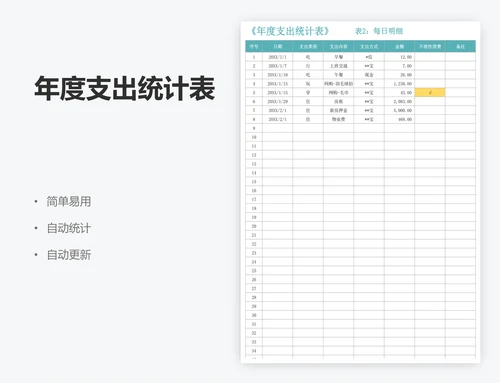500x383 pixels.
Task: Click the teal 《年度支出统计表》 sheet title
Action: (x=290, y=31)
